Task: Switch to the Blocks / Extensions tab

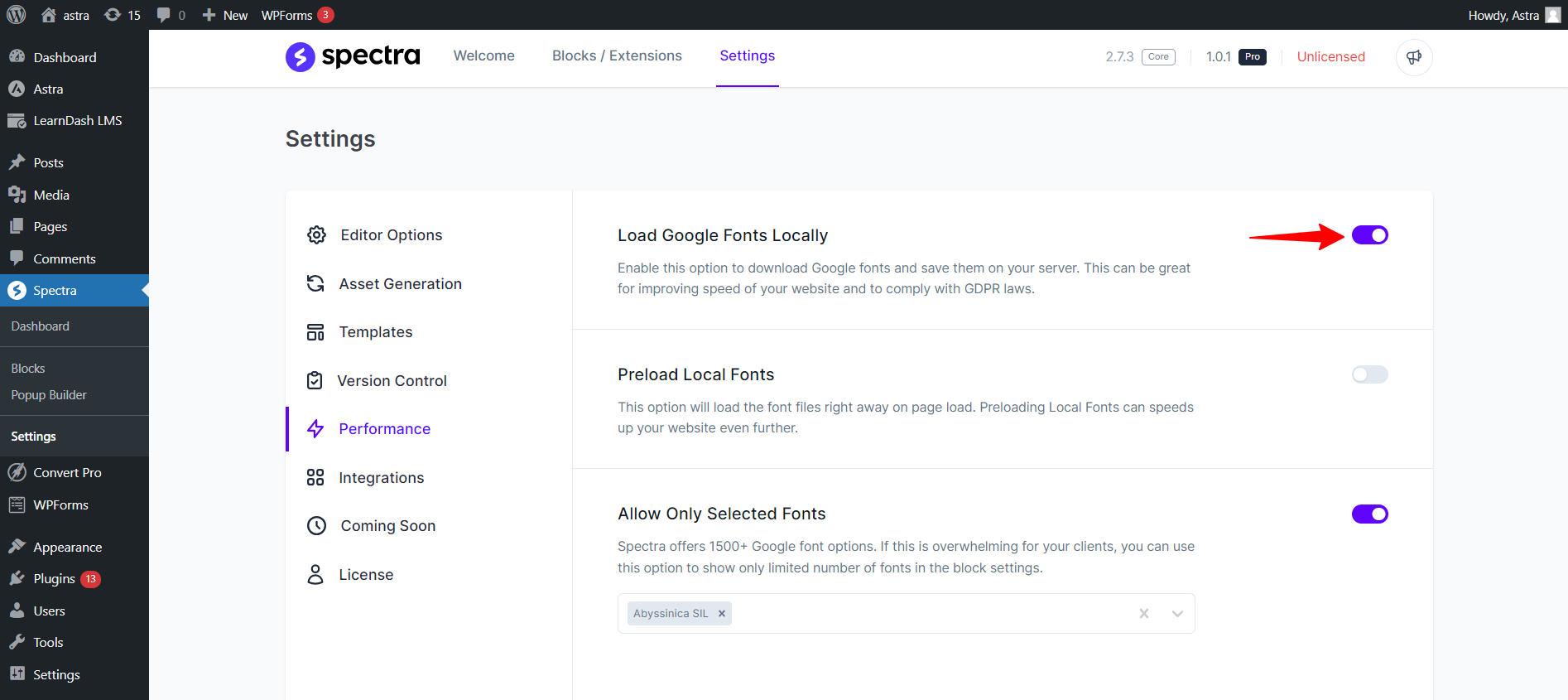Action: 617,56
